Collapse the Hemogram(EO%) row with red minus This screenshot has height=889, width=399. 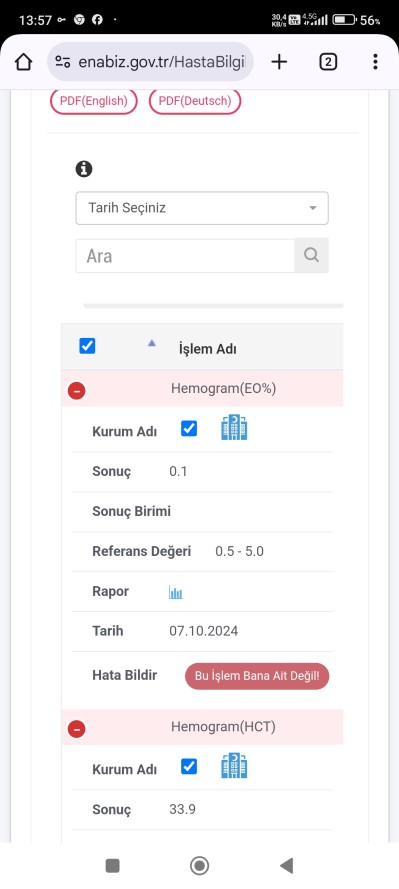pos(77,391)
